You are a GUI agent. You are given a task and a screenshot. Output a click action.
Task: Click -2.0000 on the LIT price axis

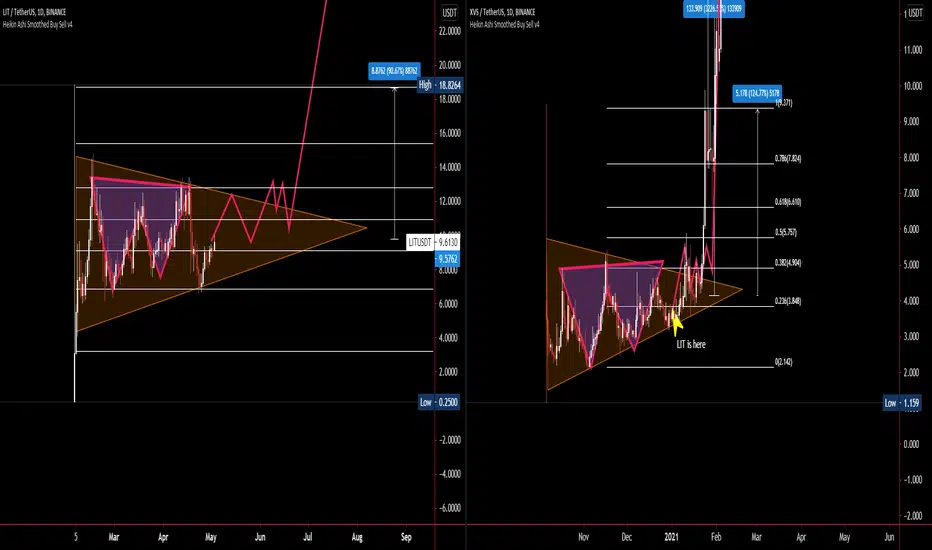(449, 440)
